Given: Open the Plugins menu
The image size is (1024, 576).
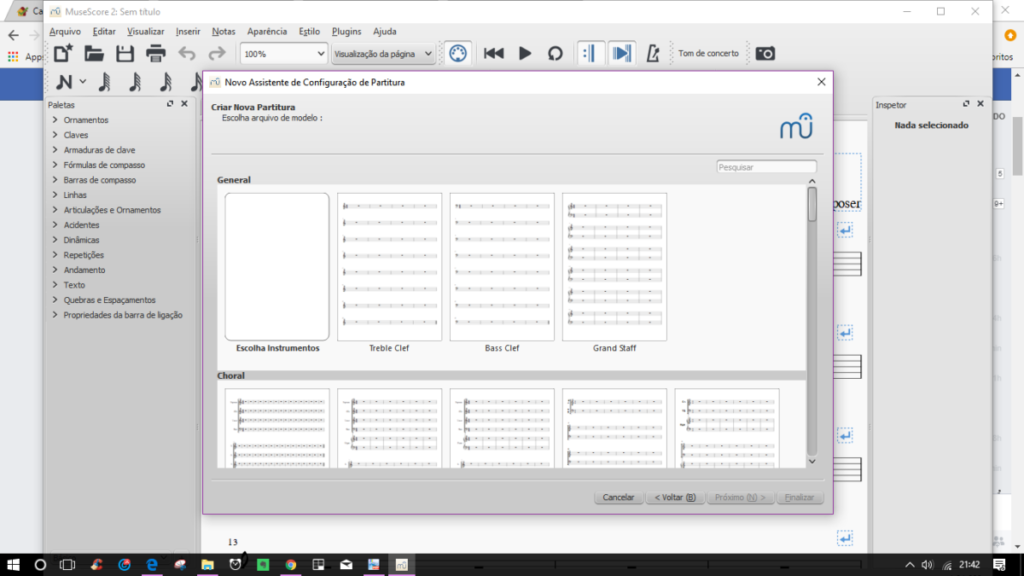Looking at the screenshot, I should [x=346, y=31].
